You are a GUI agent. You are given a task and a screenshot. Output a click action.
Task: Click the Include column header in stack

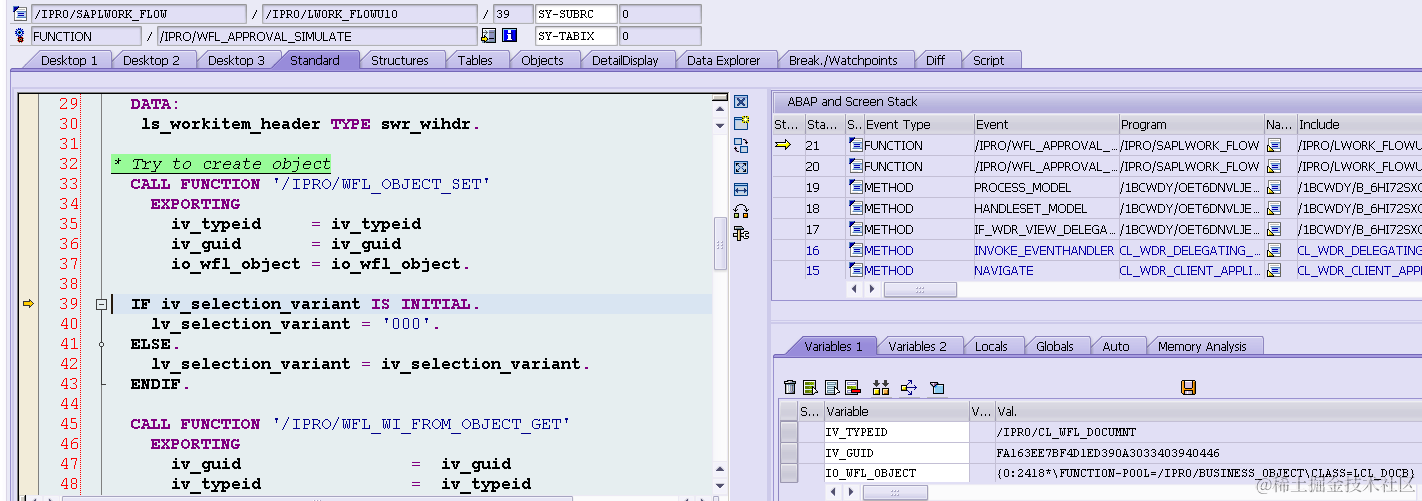point(1359,125)
